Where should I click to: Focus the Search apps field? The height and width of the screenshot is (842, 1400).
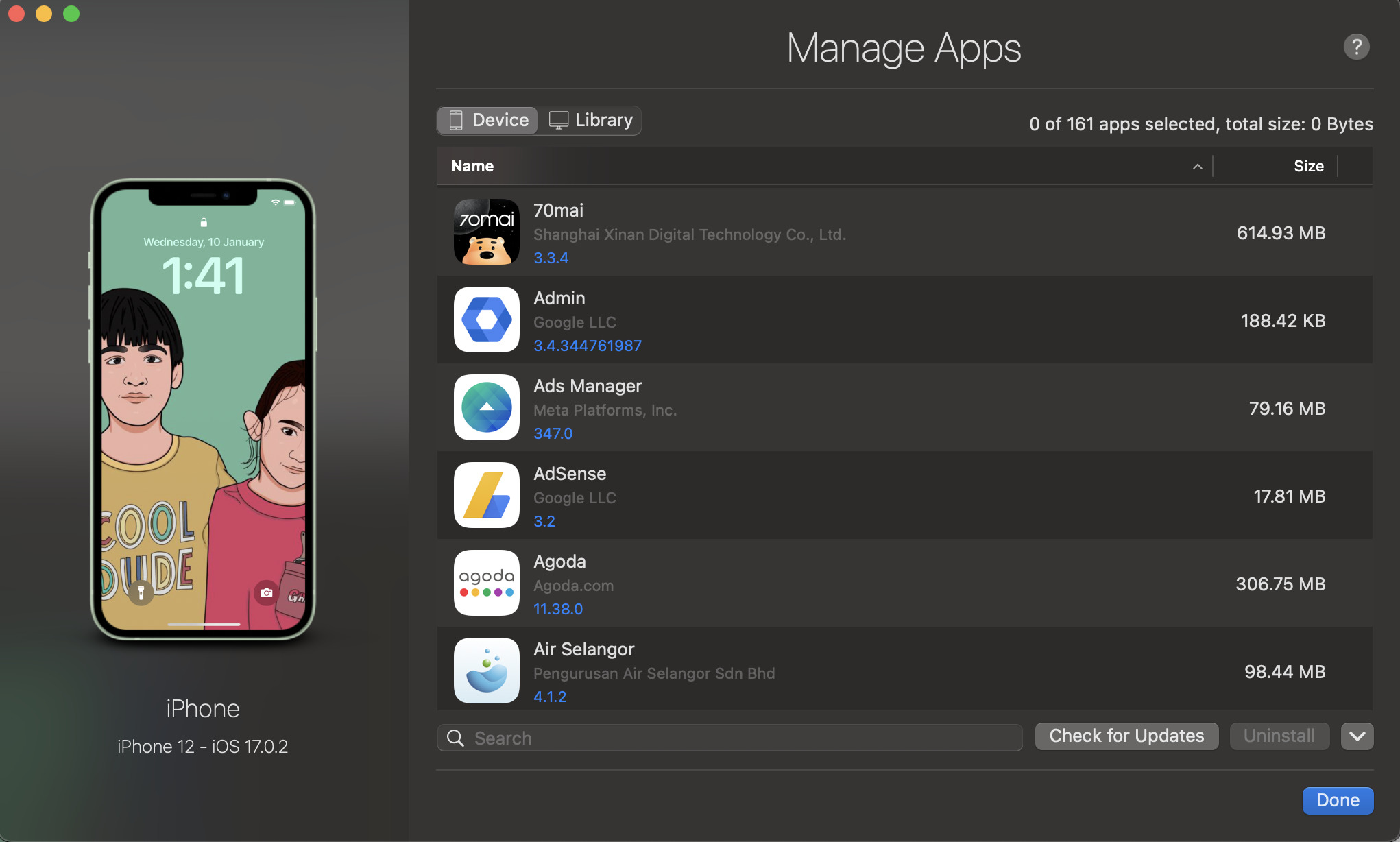[740, 738]
